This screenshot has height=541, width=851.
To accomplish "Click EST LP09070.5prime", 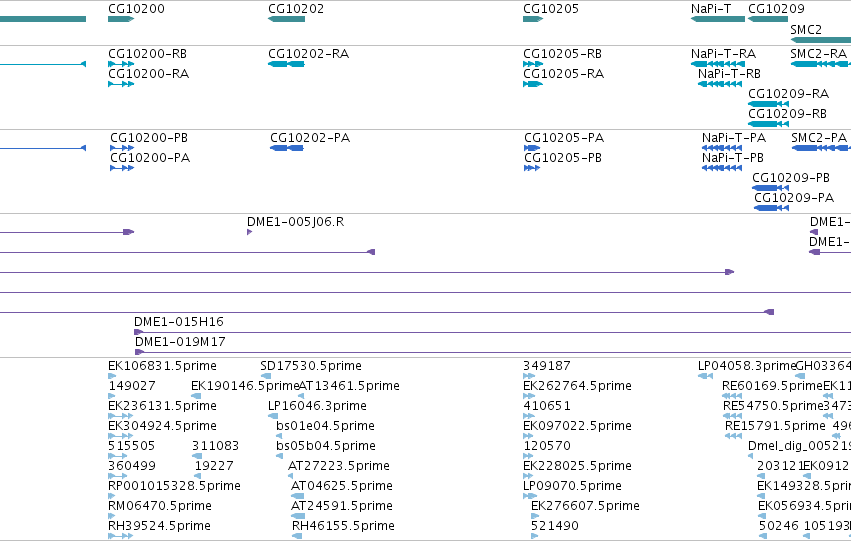I will point(529,496).
